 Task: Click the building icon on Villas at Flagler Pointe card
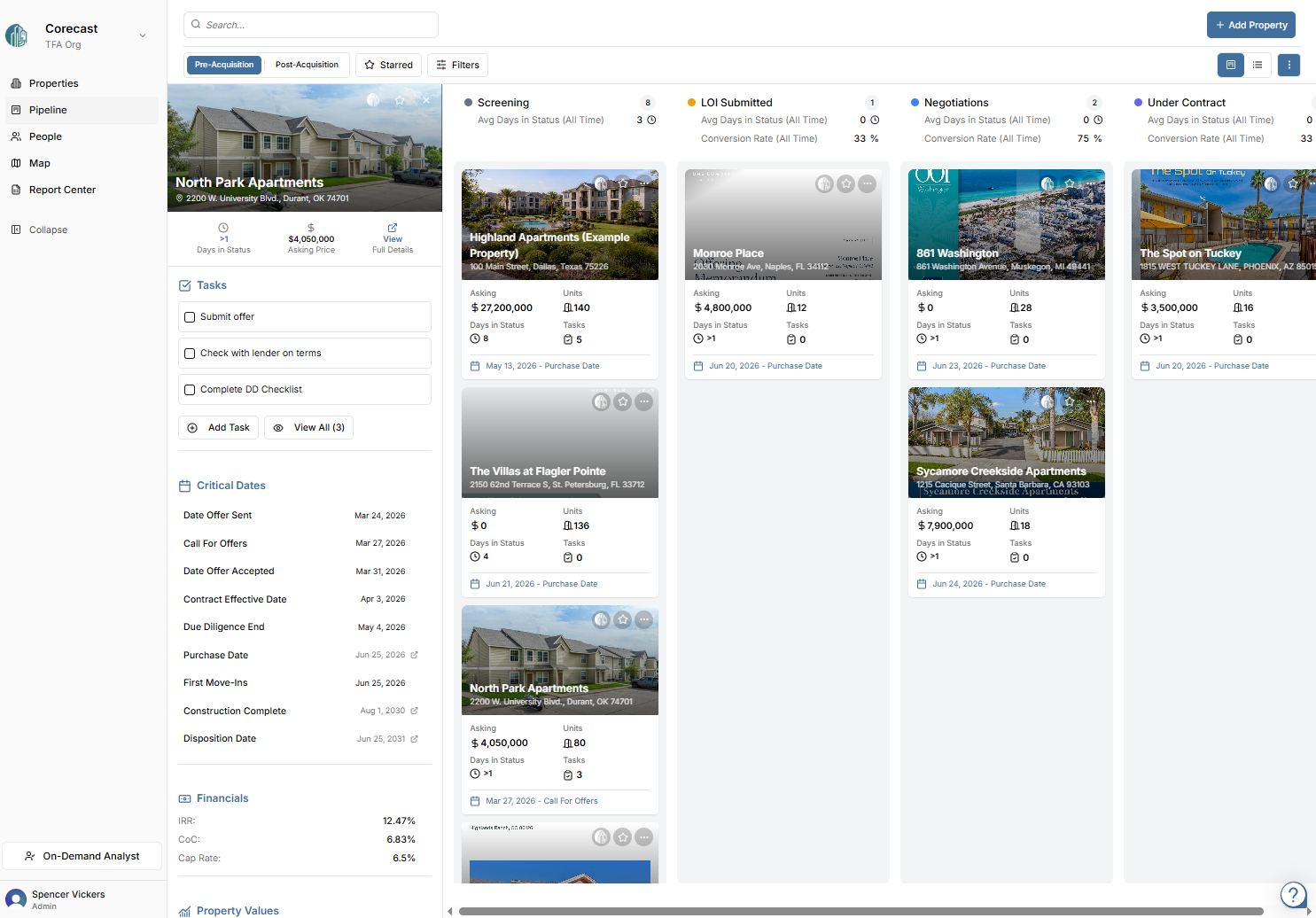pyautogui.click(x=602, y=401)
